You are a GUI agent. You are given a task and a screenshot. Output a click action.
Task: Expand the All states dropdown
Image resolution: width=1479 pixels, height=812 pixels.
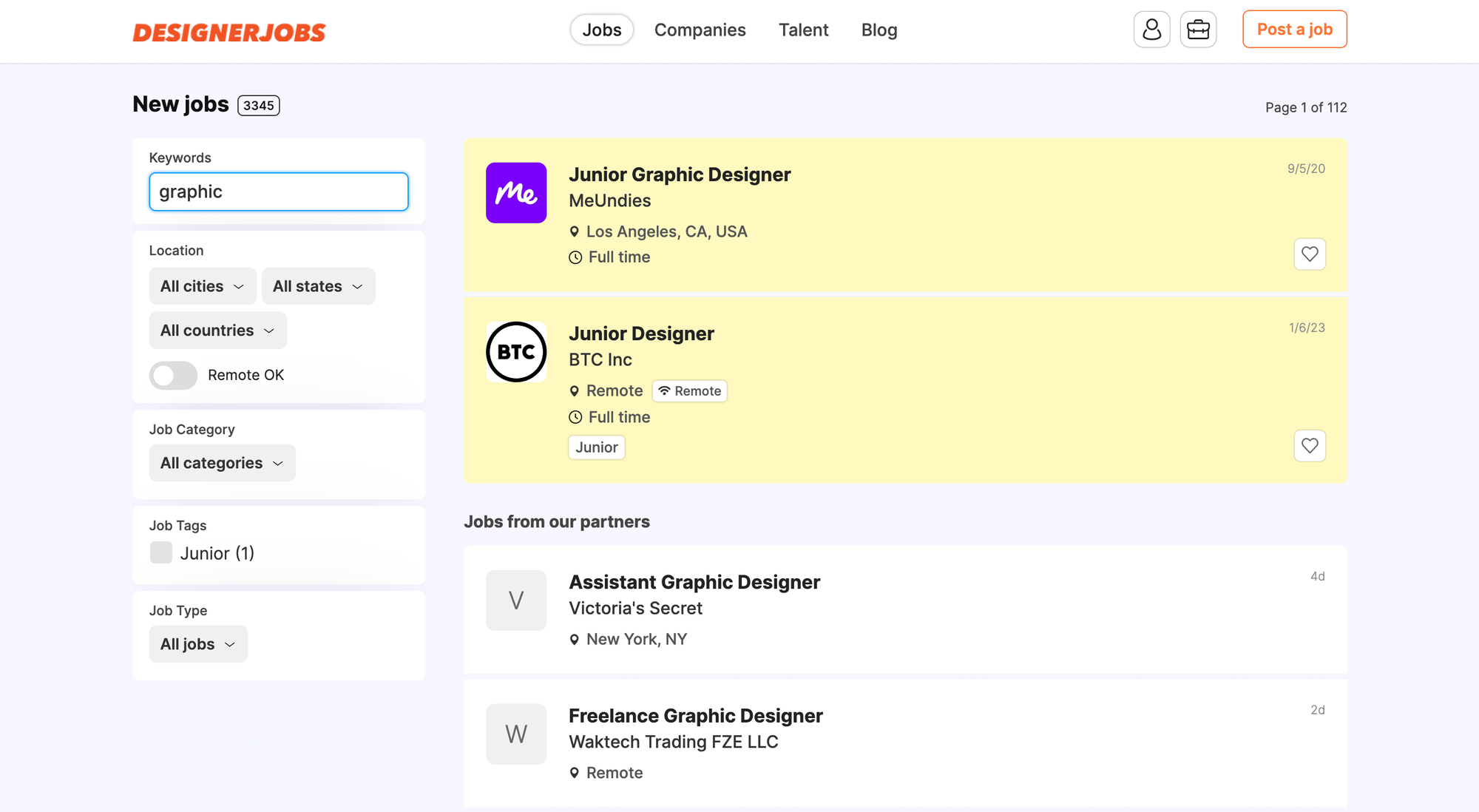point(318,286)
